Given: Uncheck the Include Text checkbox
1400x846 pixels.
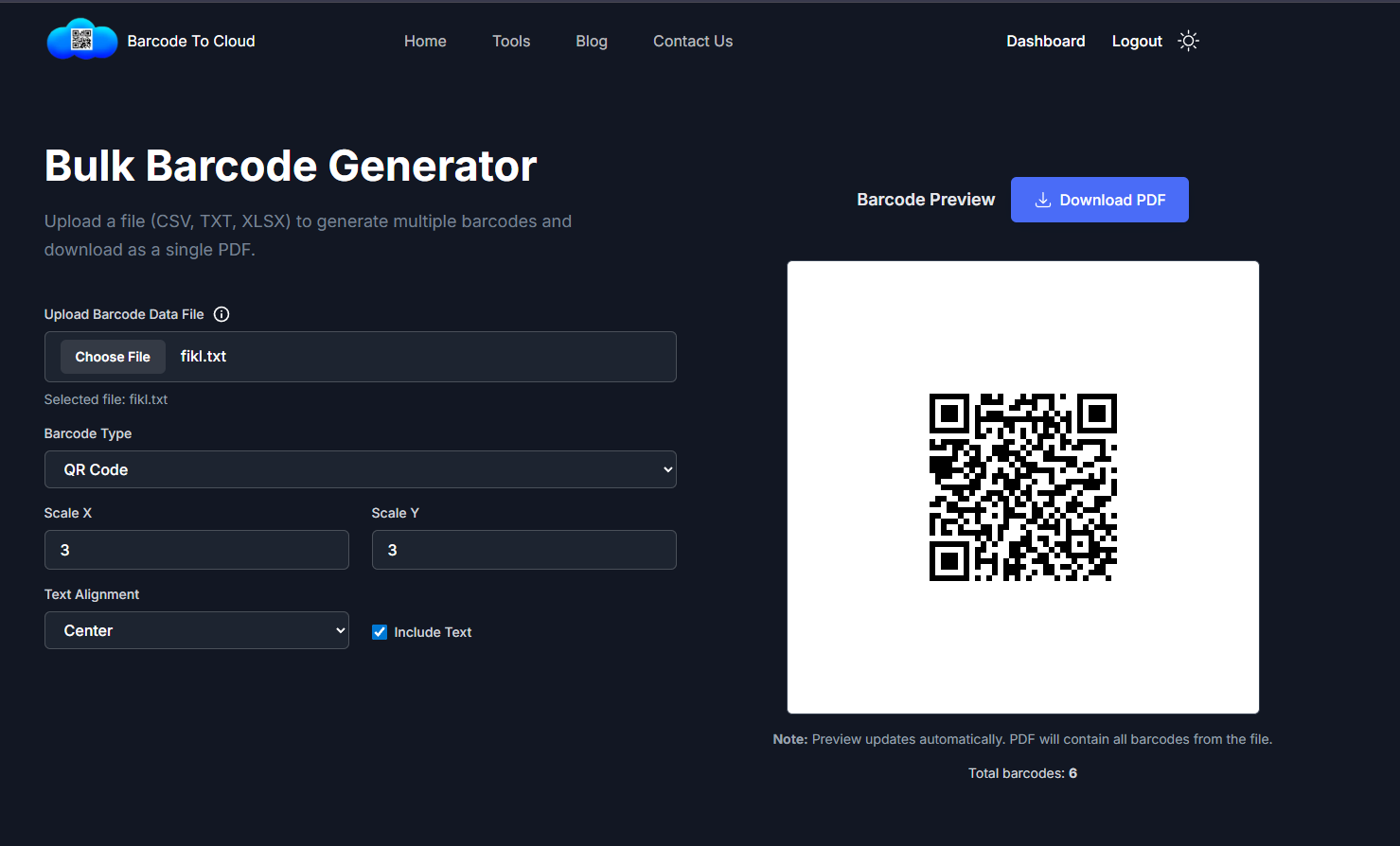Looking at the screenshot, I should [x=379, y=631].
